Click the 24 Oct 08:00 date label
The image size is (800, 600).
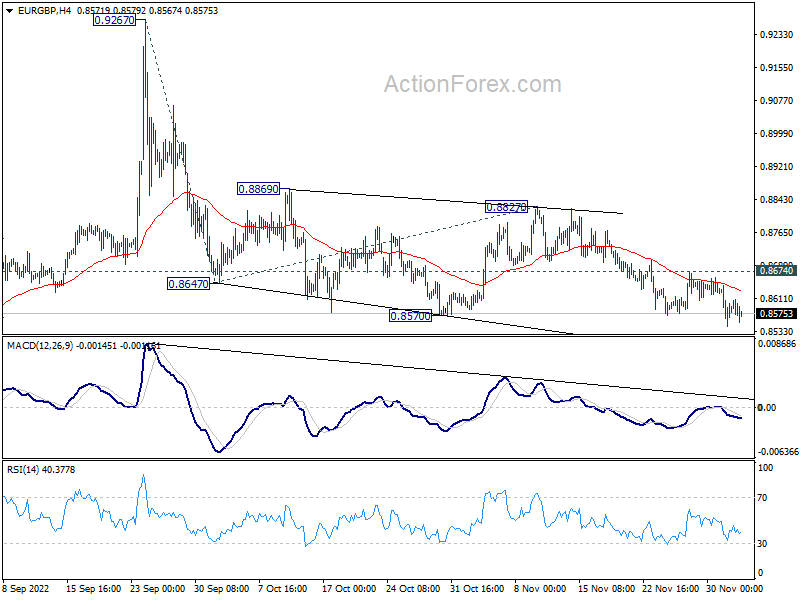(x=413, y=589)
